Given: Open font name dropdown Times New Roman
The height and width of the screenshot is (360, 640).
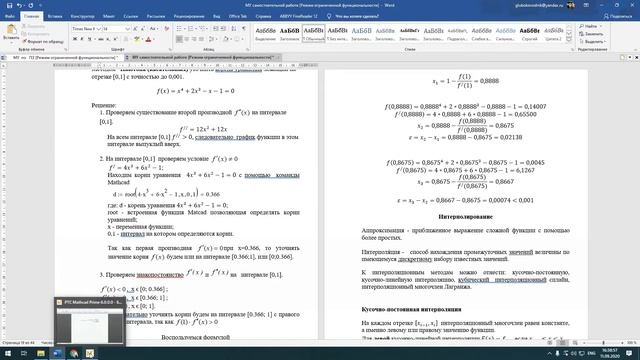Looking at the screenshot, I should [98, 29].
